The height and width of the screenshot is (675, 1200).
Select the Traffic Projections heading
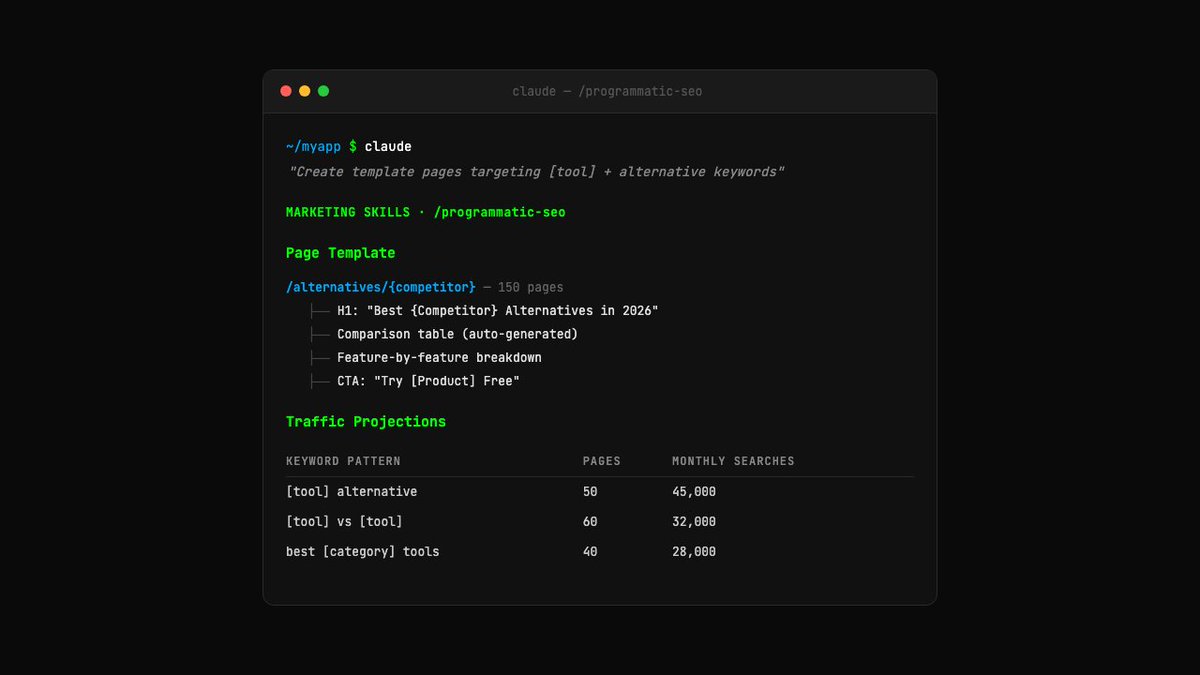pyautogui.click(x=366, y=422)
